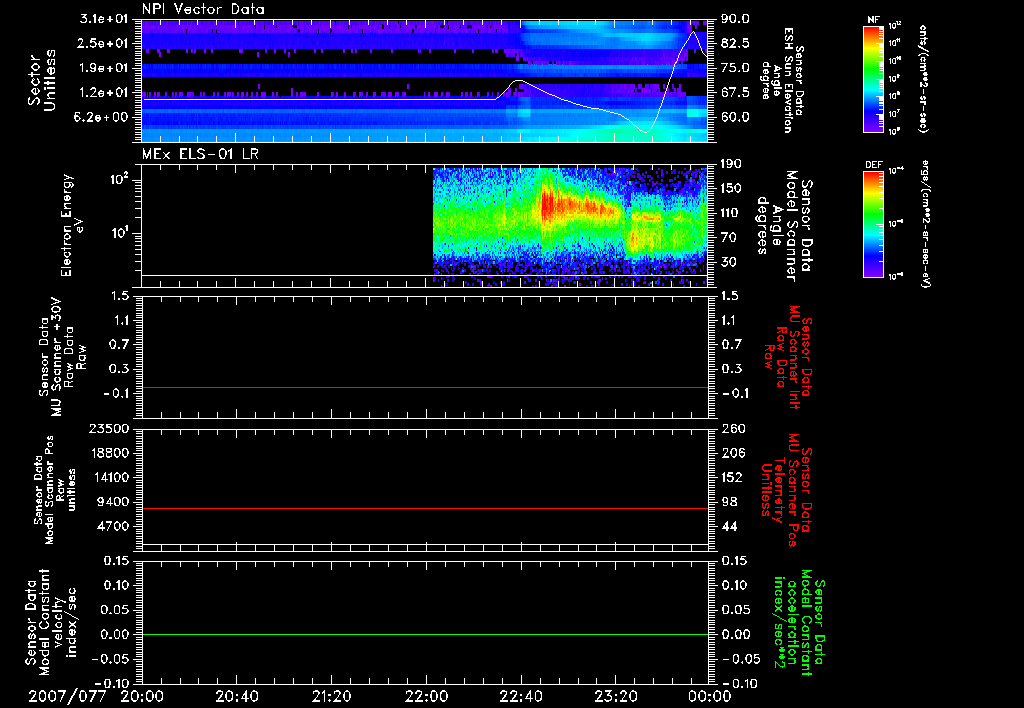Select the 'MEx ELS-01 LR' panel title
This screenshot has height=708, width=1024.
(200, 154)
